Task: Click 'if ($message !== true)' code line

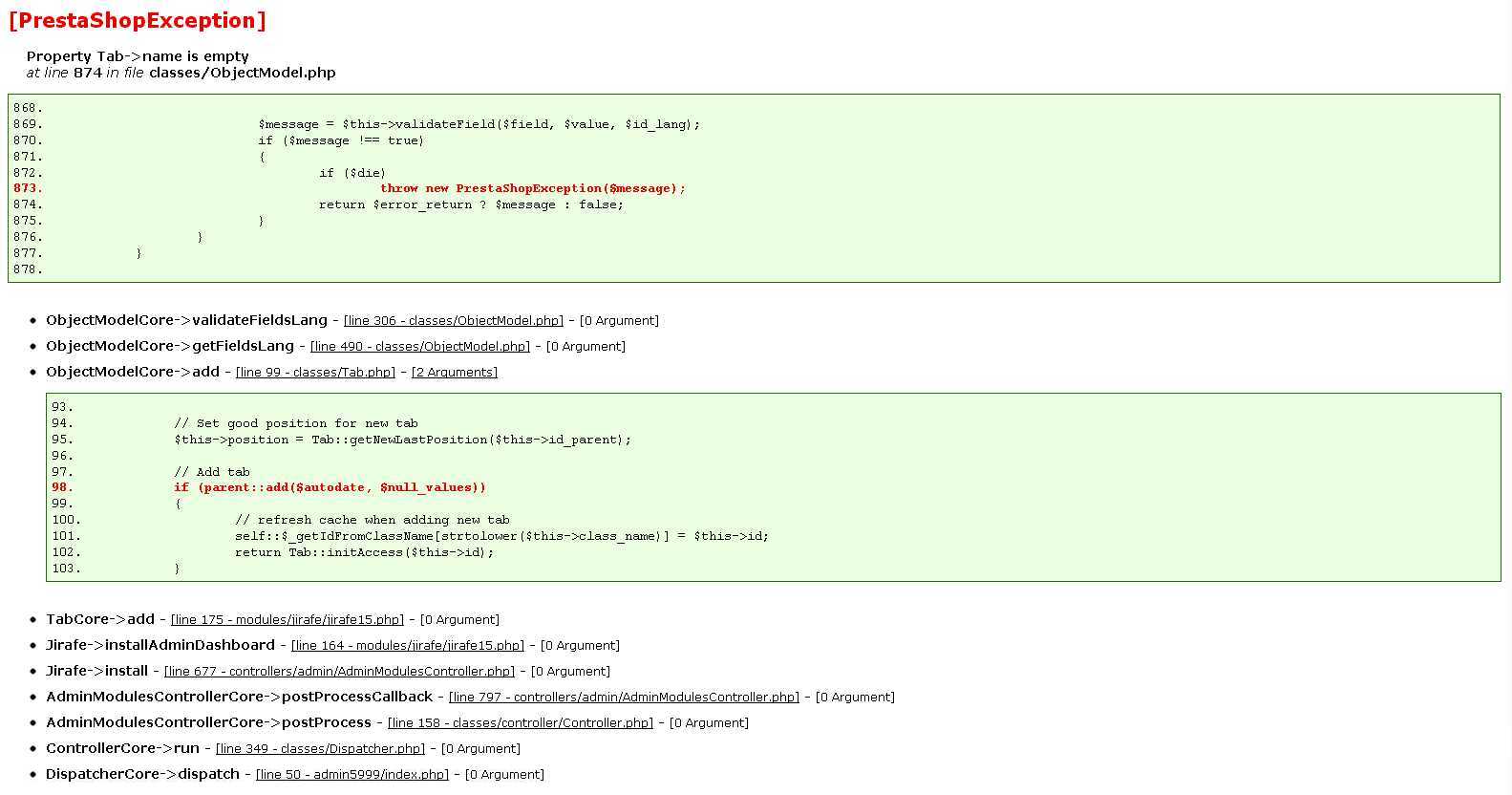Action: (341, 140)
